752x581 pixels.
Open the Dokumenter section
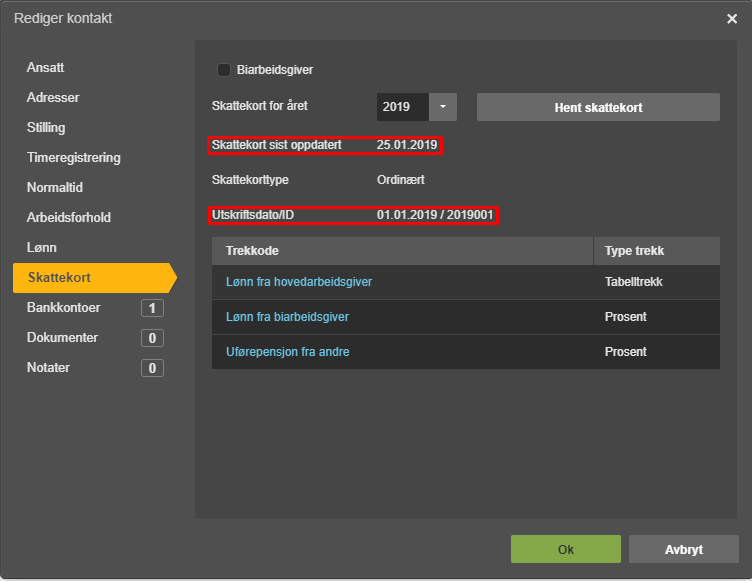click(95, 338)
